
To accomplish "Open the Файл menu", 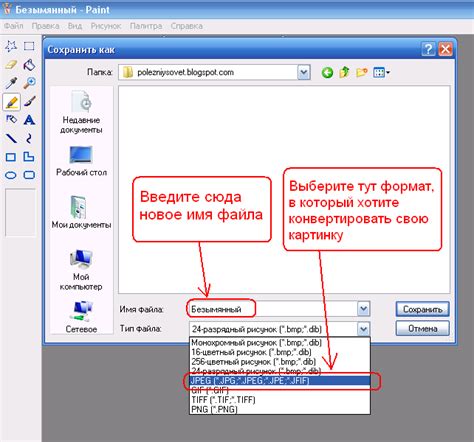I will [x=13, y=26].
